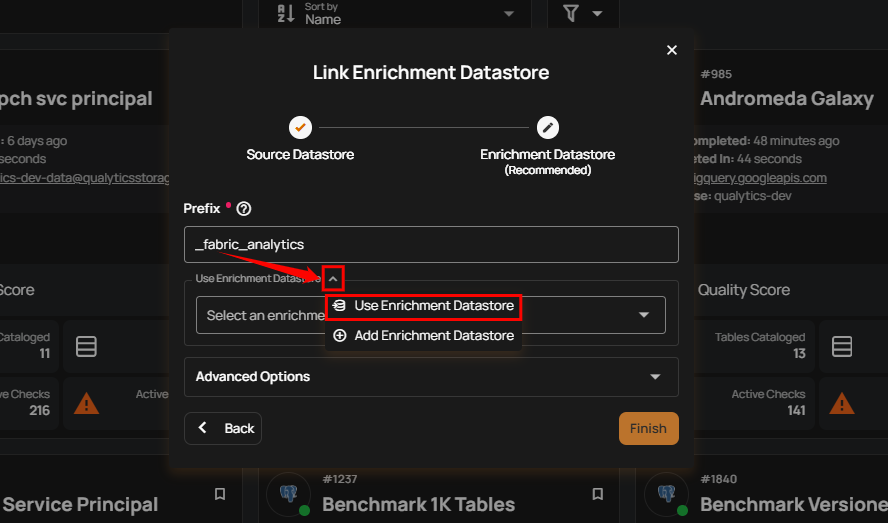Image resolution: width=888 pixels, height=523 pixels.
Task: Click the table icon beside Cataloged 11
Action: 86,346
